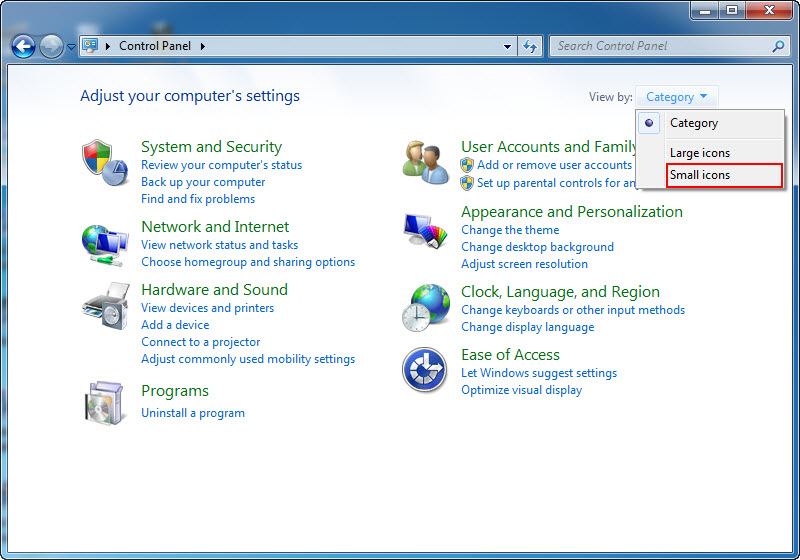Click Set up parental controls link
The image size is (800, 560).
tap(556, 183)
